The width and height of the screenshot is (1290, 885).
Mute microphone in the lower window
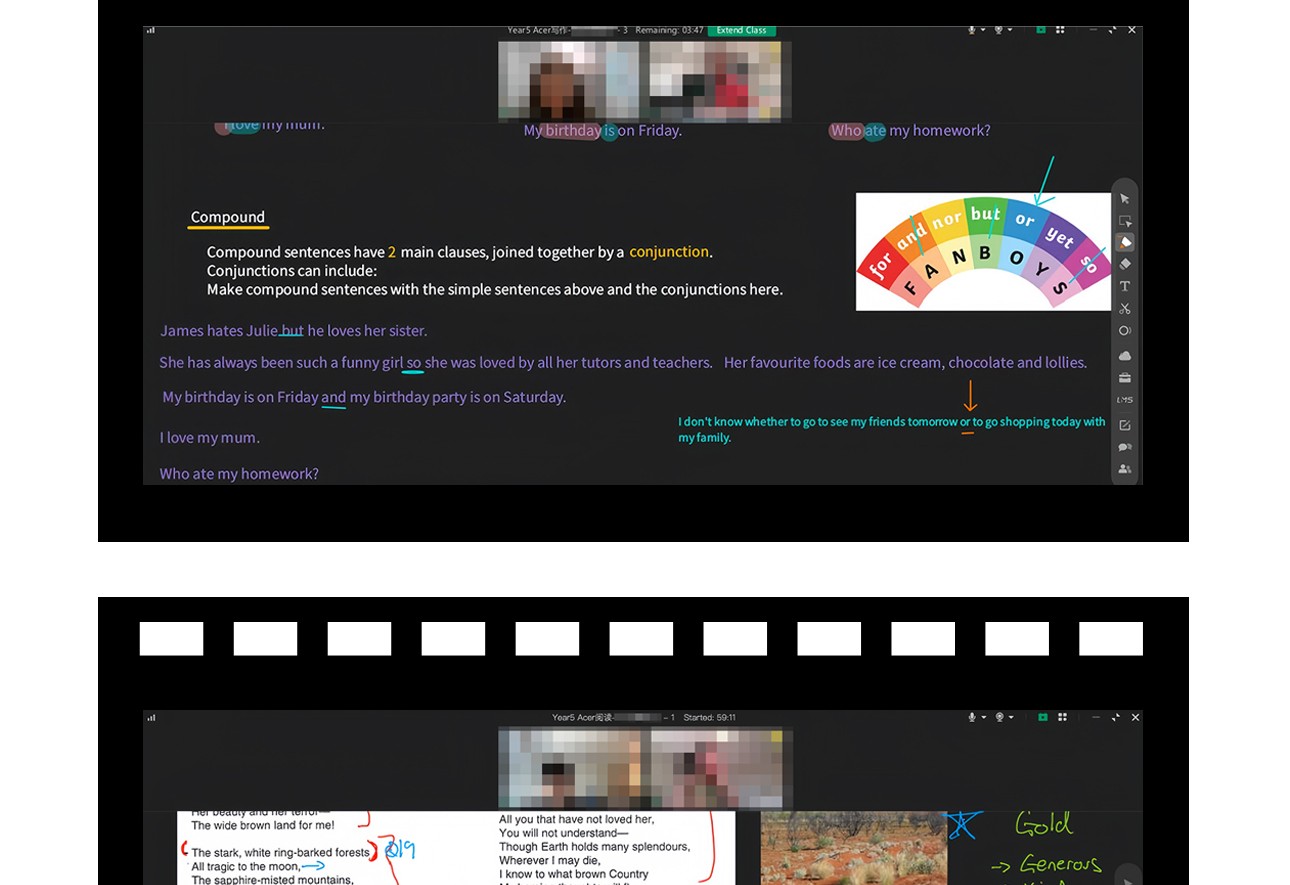click(971, 717)
